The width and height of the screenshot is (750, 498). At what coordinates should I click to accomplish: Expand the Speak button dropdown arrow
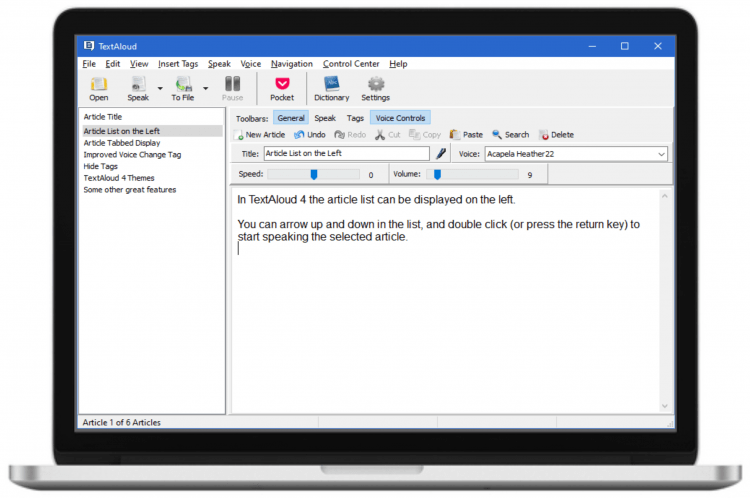point(160,88)
